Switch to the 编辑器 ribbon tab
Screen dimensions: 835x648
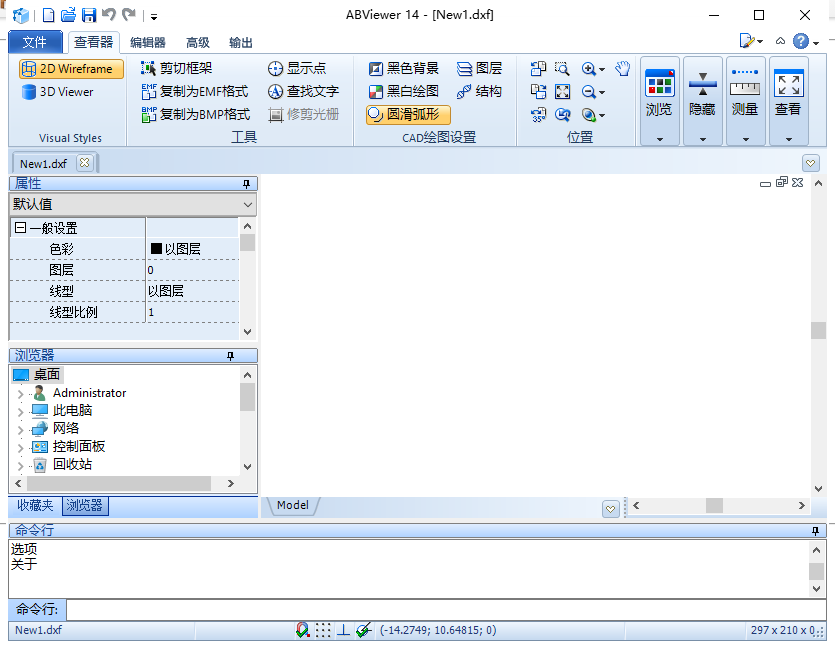(148, 42)
